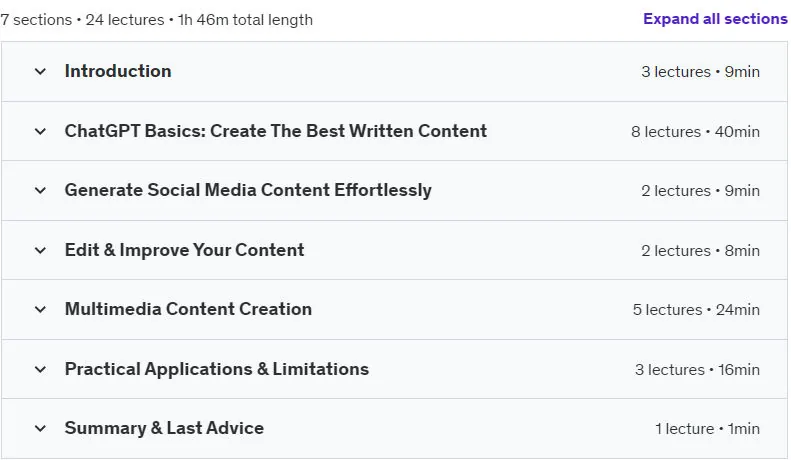Click Expand all sections link
Screen dimensions: 791x460
[715, 19]
